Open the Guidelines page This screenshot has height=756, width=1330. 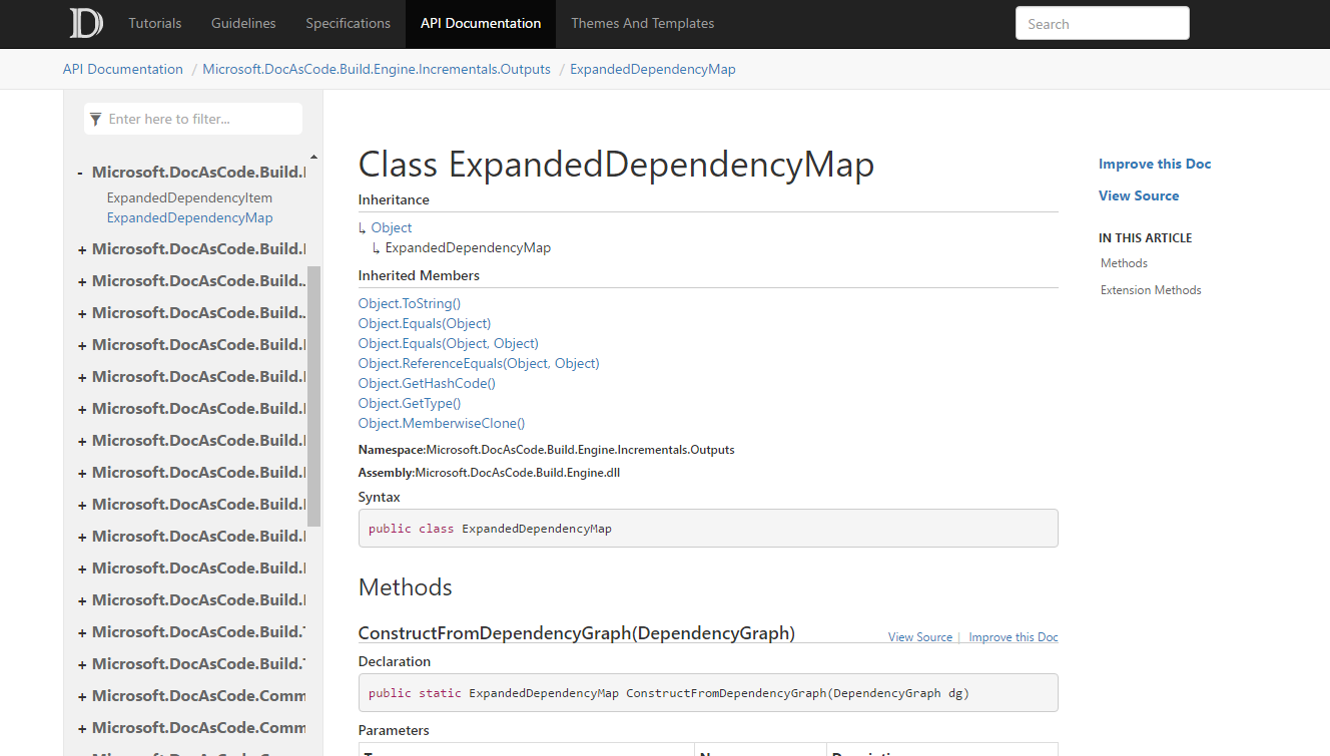(243, 23)
